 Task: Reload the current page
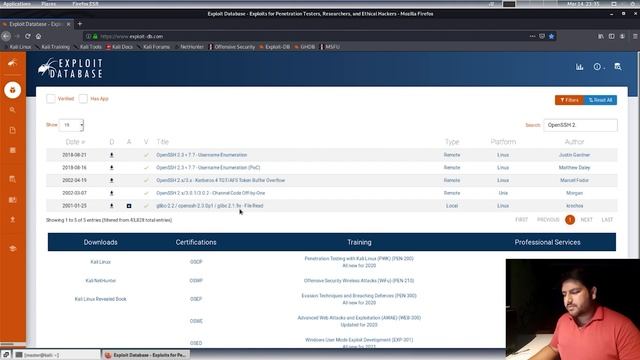(27, 36)
